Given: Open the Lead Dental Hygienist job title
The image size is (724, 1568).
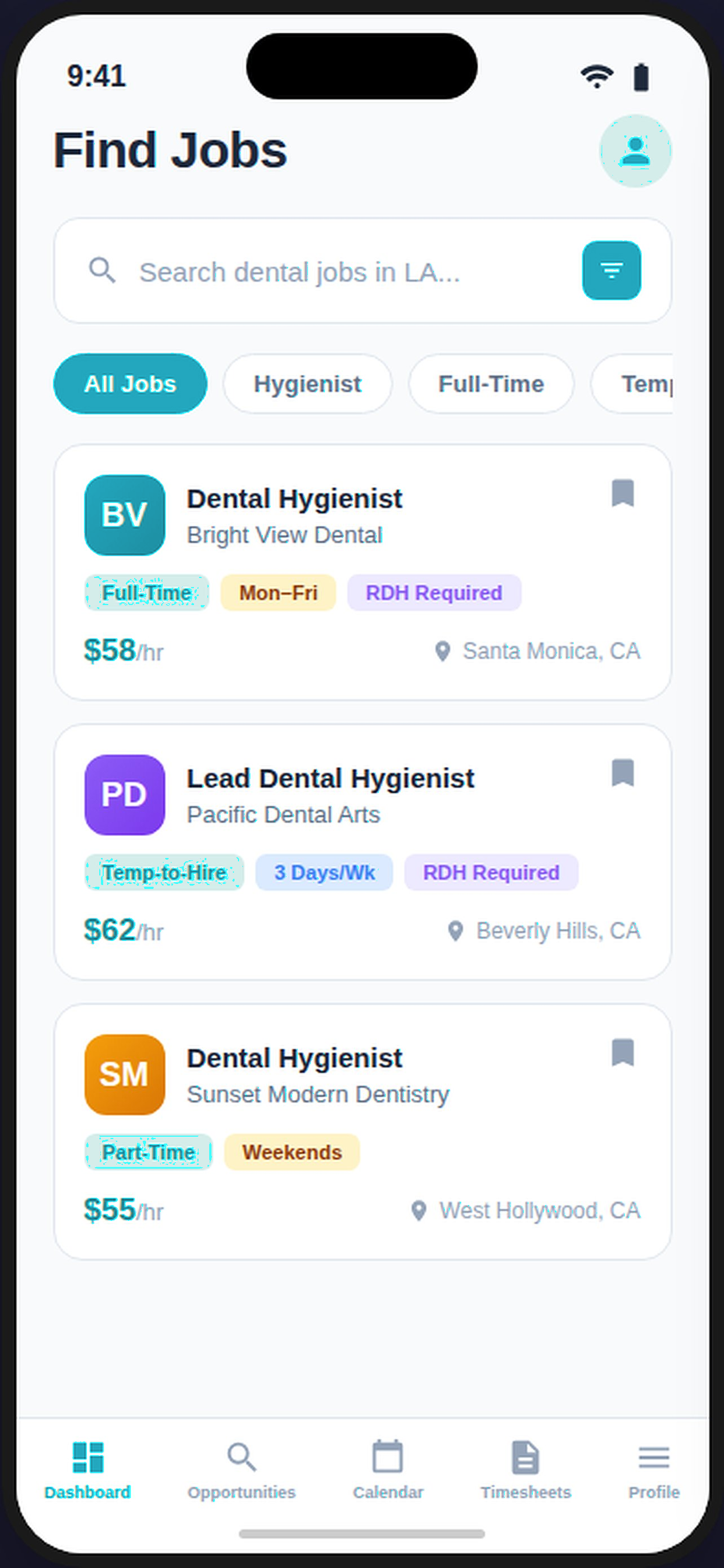Looking at the screenshot, I should coord(331,779).
